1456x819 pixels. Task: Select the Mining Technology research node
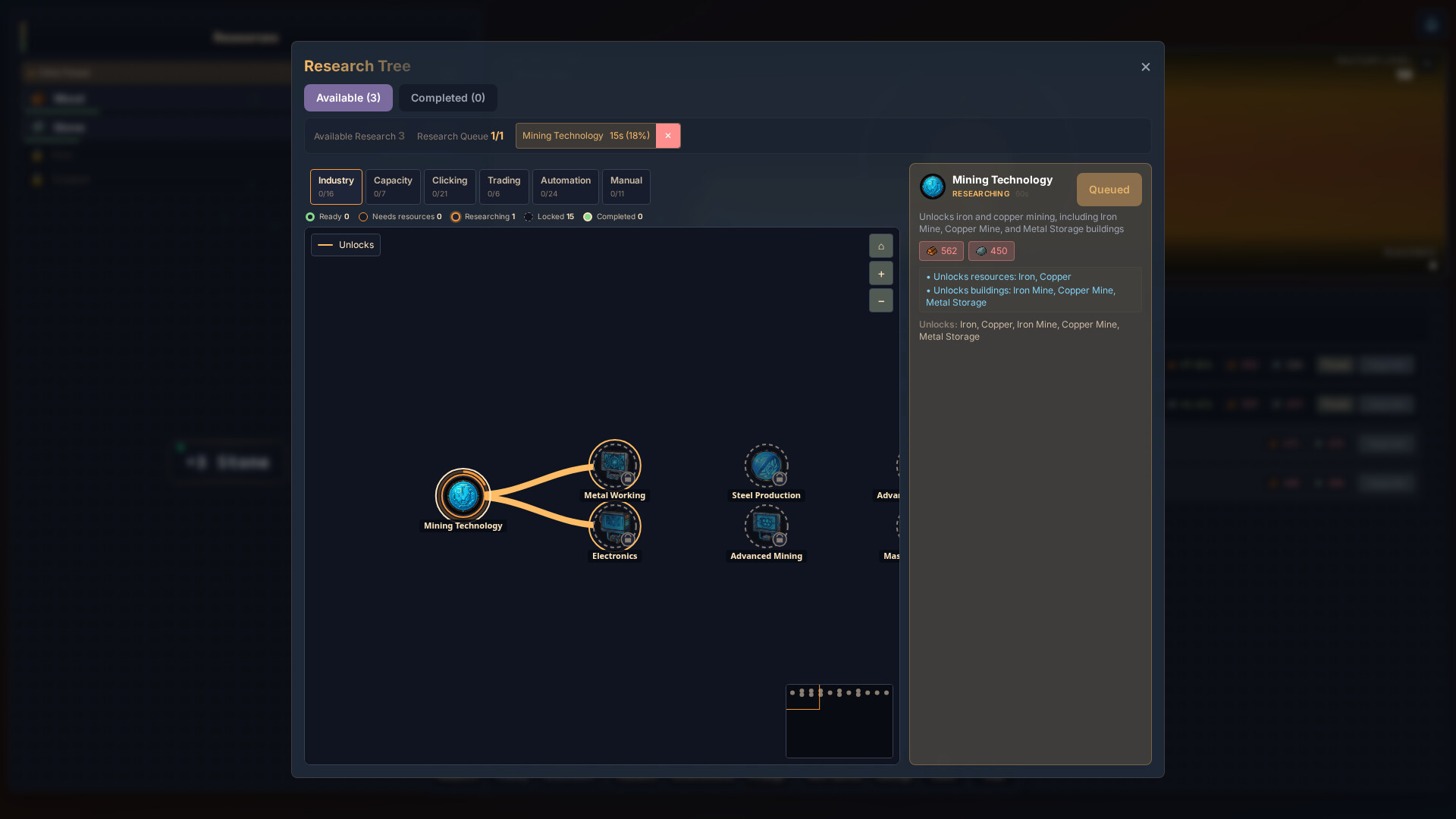pos(463,495)
